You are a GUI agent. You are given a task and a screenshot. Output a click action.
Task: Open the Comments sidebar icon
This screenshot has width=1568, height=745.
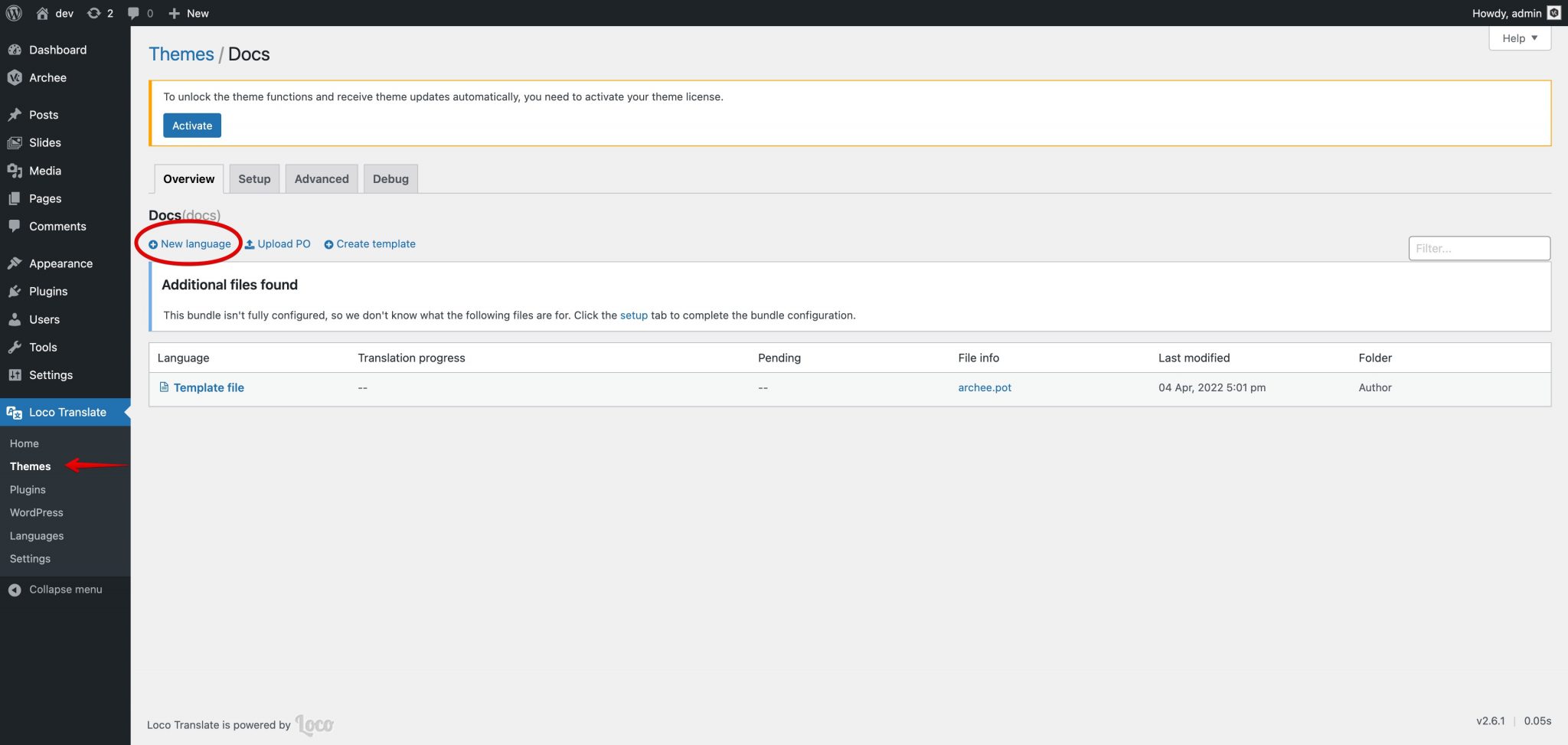[x=15, y=226]
